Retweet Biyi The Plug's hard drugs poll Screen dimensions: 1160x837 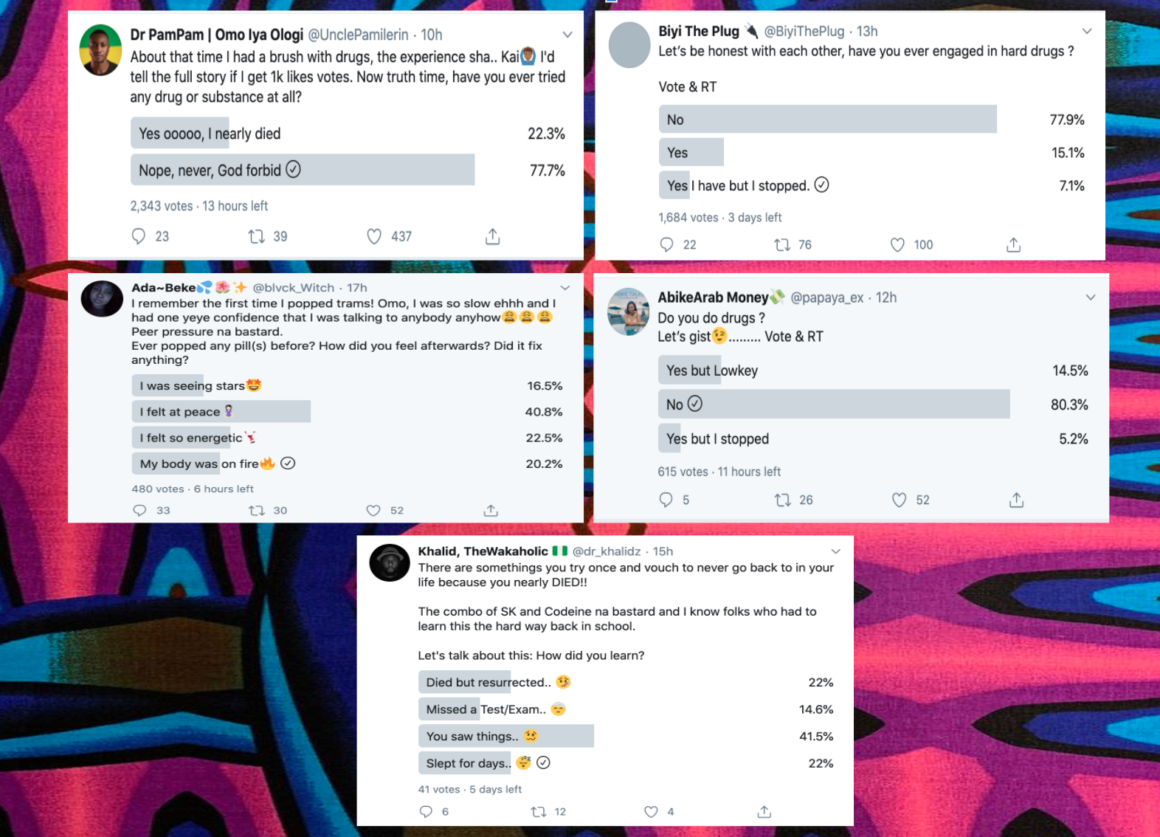782,244
